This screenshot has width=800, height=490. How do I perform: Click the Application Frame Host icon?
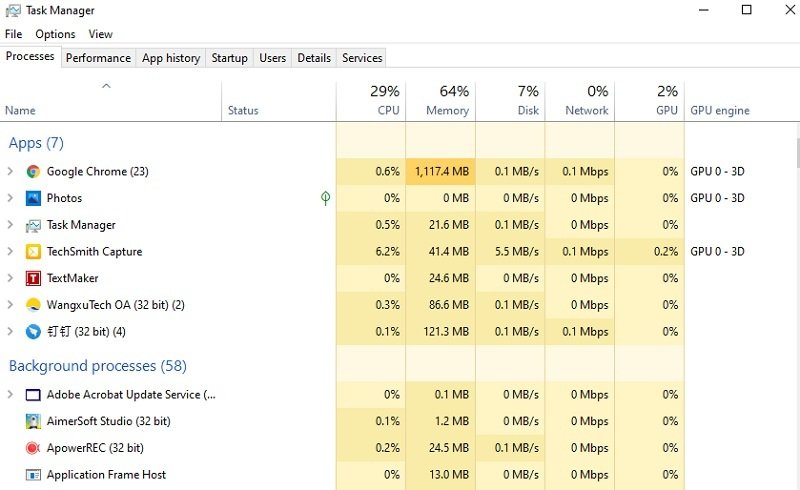coord(33,475)
